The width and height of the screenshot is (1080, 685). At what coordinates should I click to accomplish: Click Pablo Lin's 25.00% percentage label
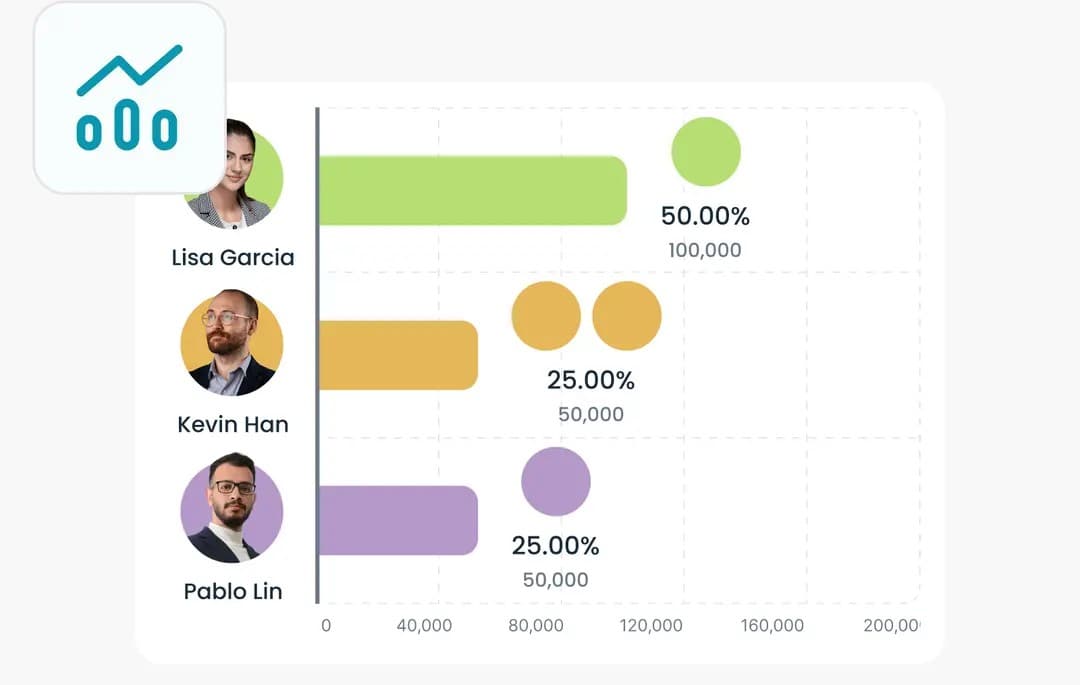(555, 546)
